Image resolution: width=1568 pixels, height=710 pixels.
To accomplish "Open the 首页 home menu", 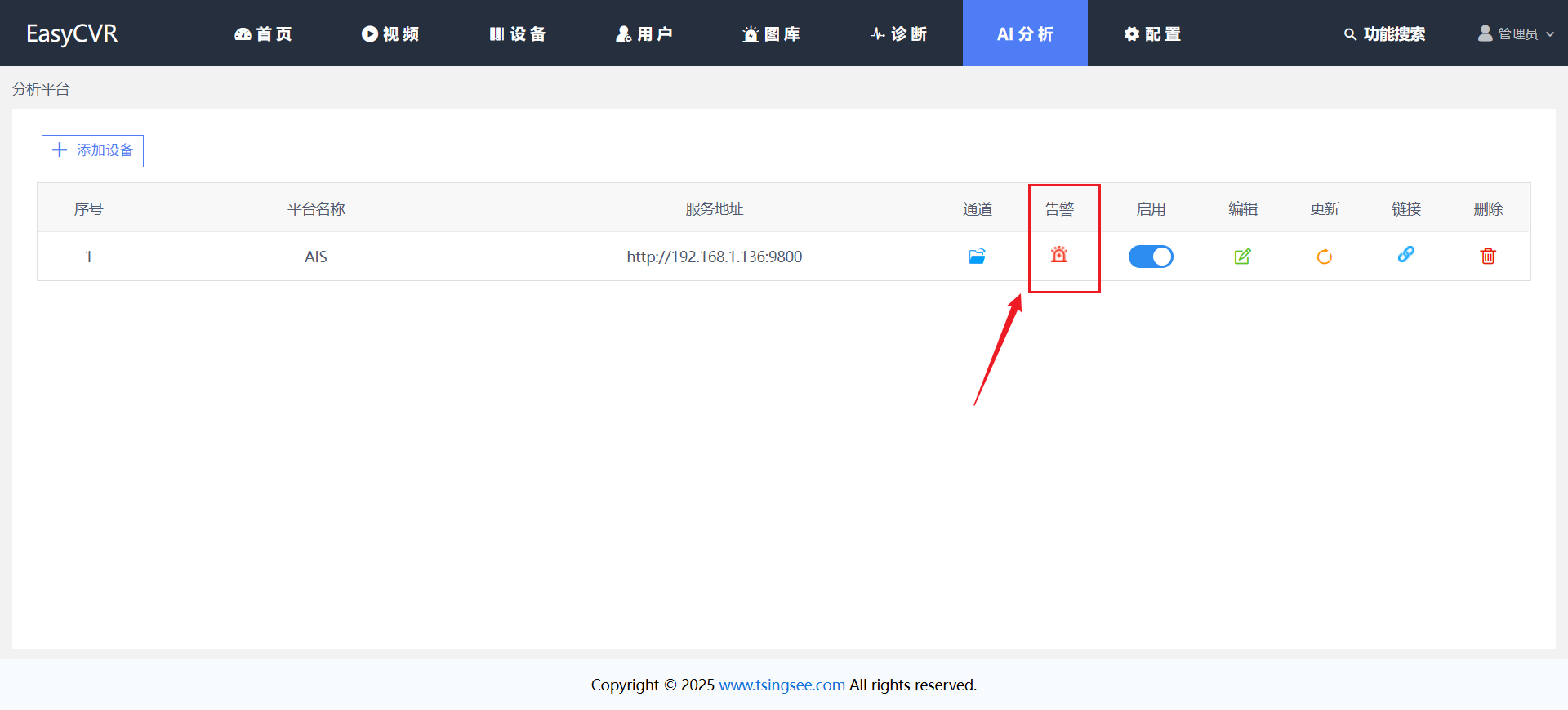I will coord(263,33).
